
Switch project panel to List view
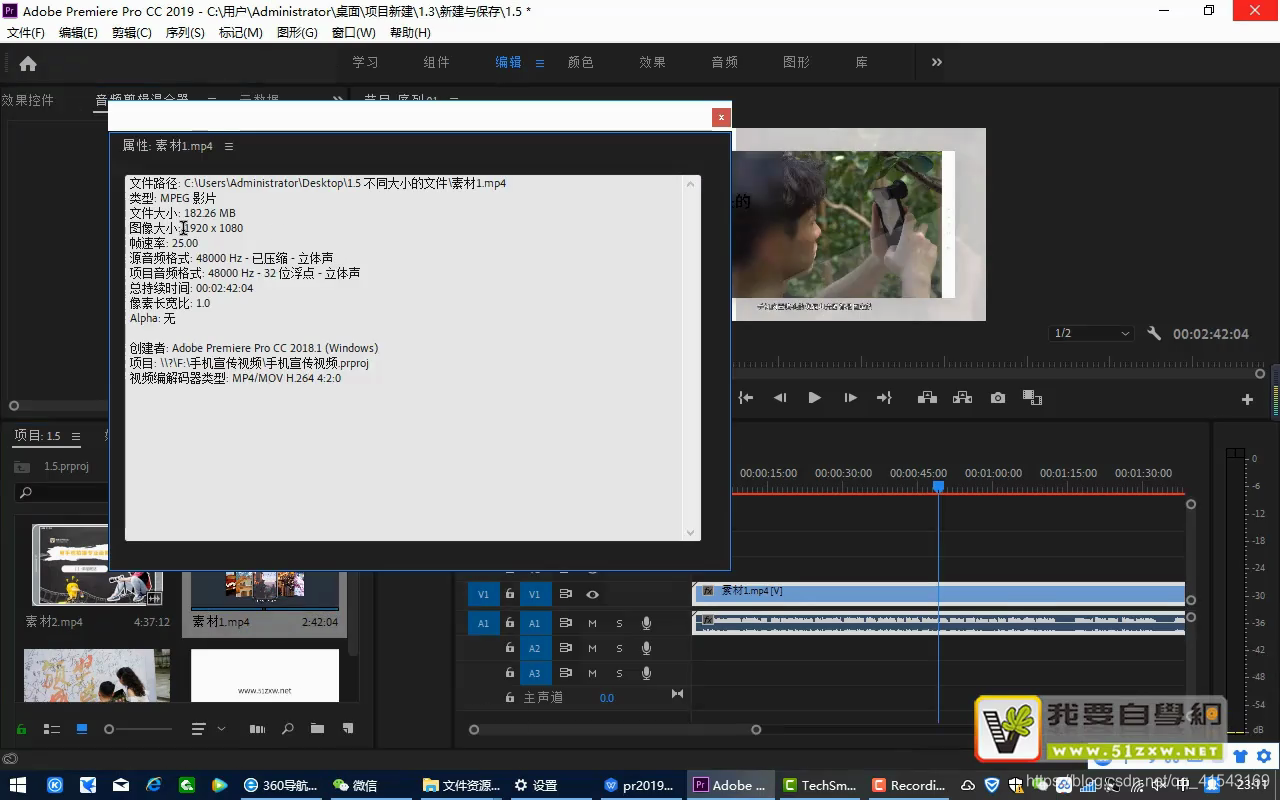[52, 729]
